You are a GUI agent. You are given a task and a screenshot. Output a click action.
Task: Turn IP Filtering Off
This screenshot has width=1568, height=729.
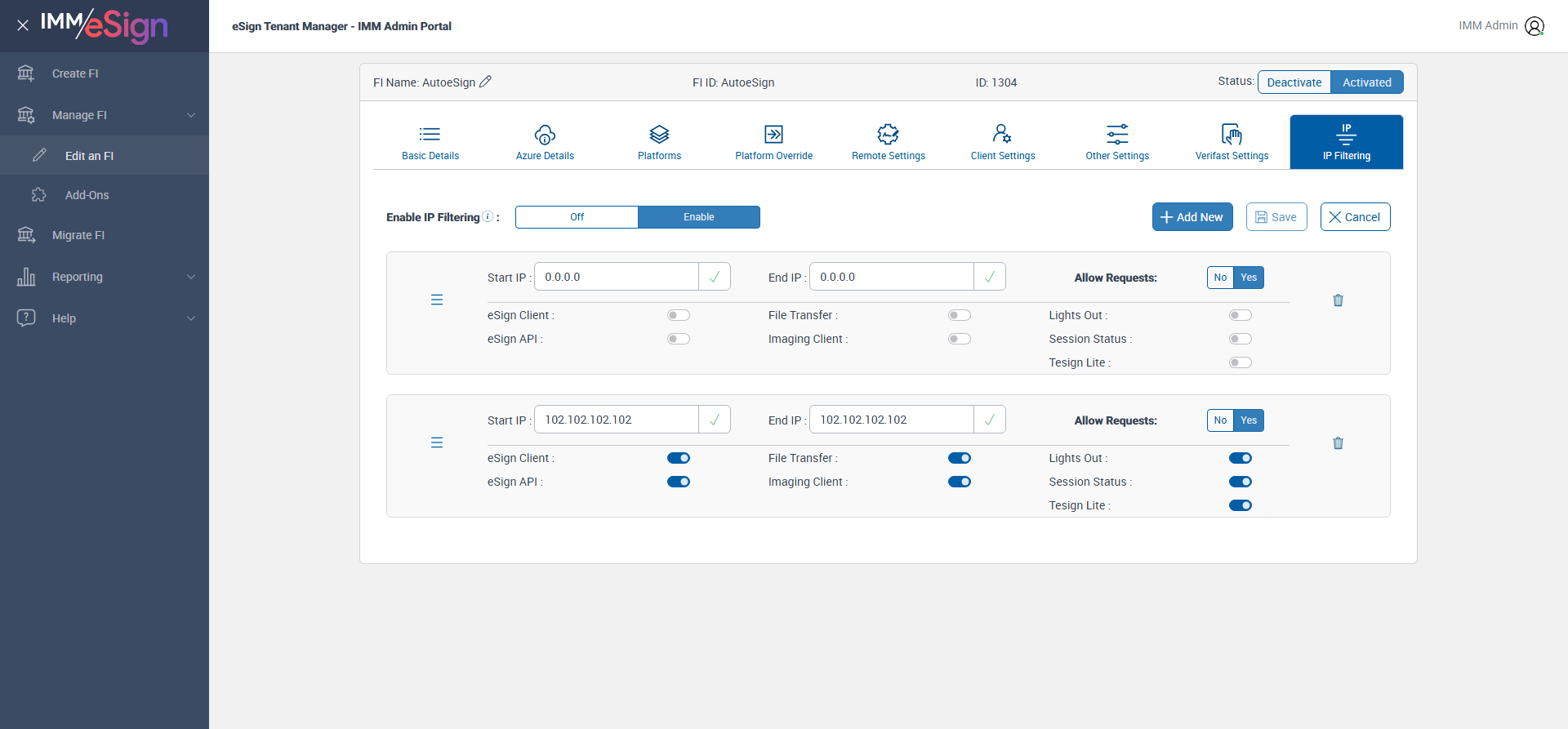coord(577,217)
